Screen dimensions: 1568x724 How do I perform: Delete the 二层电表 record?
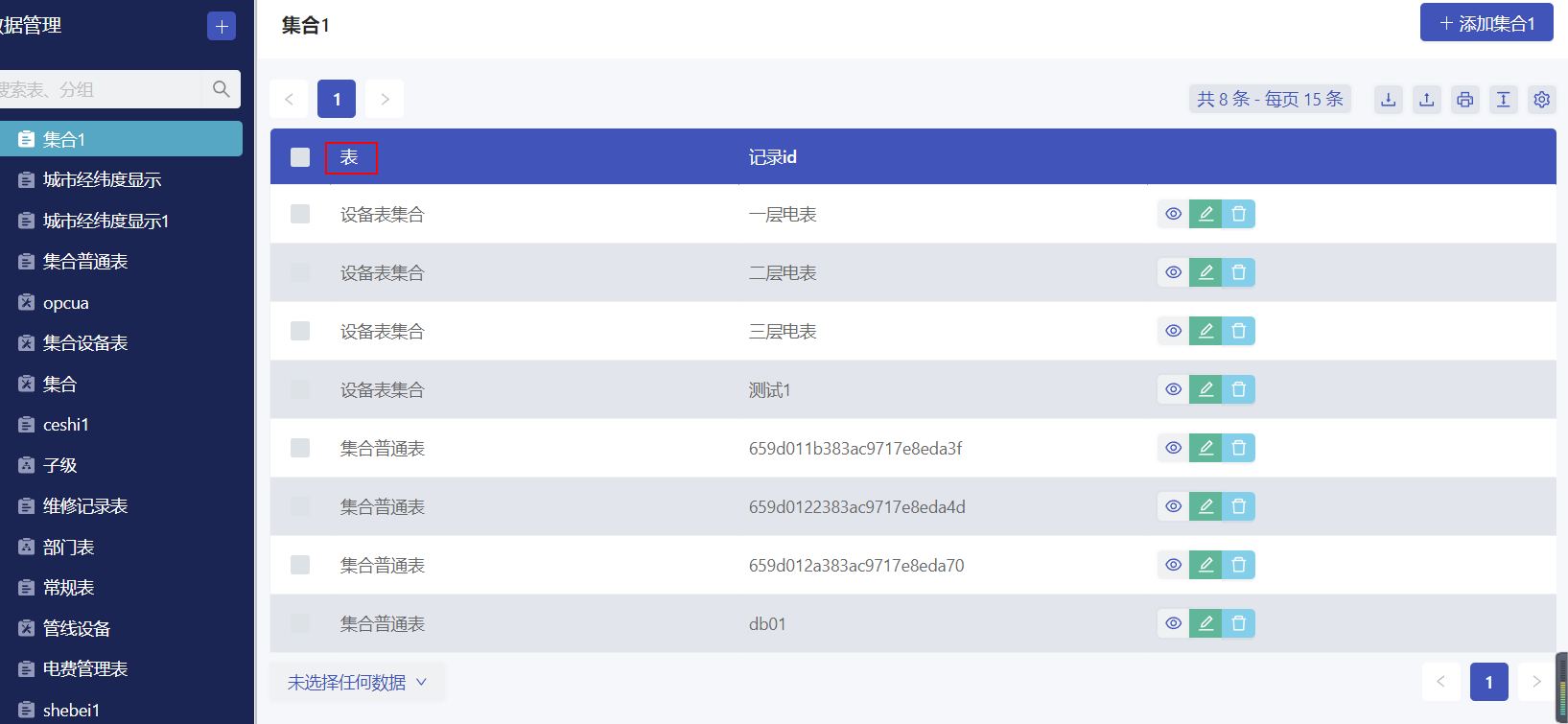pyautogui.click(x=1238, y=272)
